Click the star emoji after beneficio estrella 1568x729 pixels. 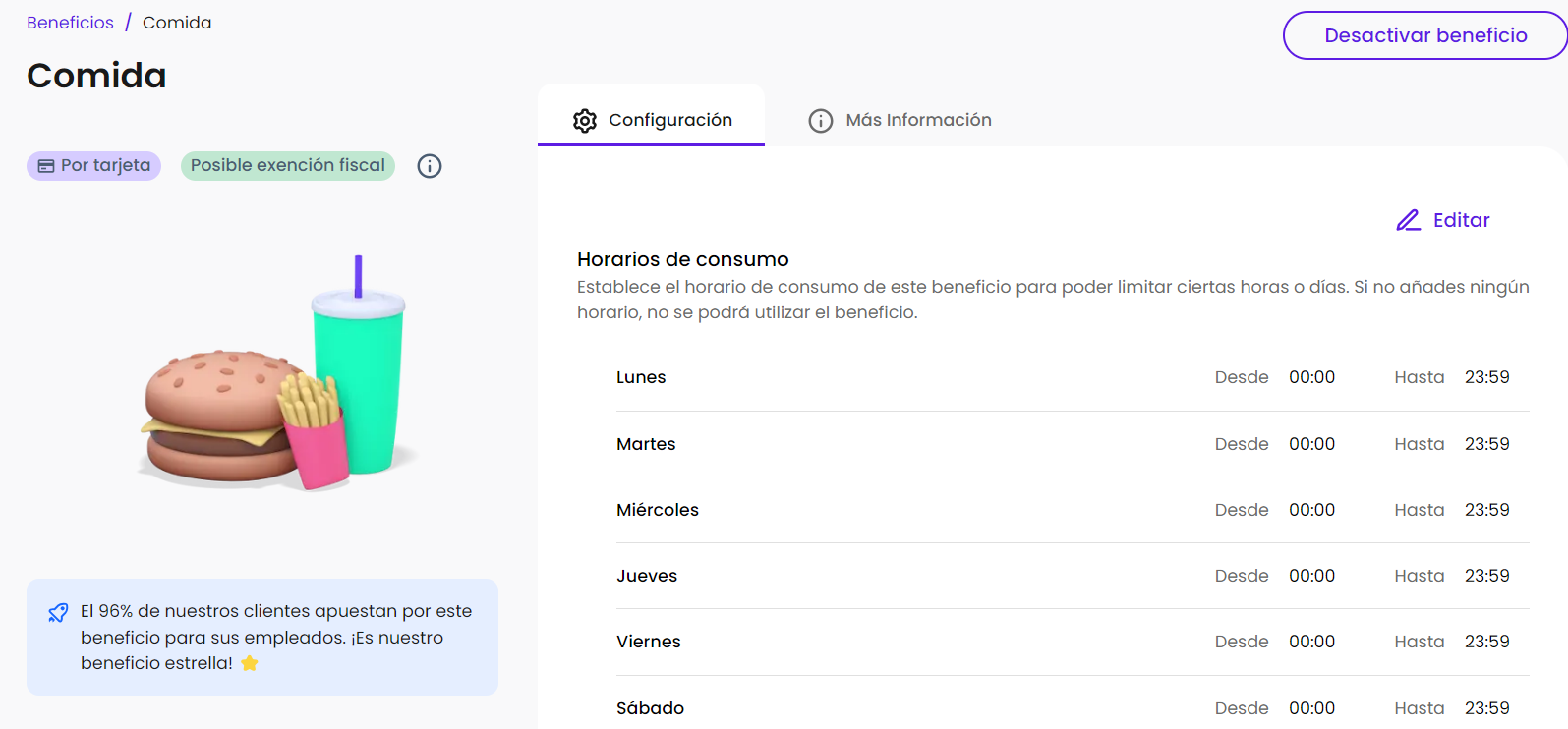tap(250, 663)
